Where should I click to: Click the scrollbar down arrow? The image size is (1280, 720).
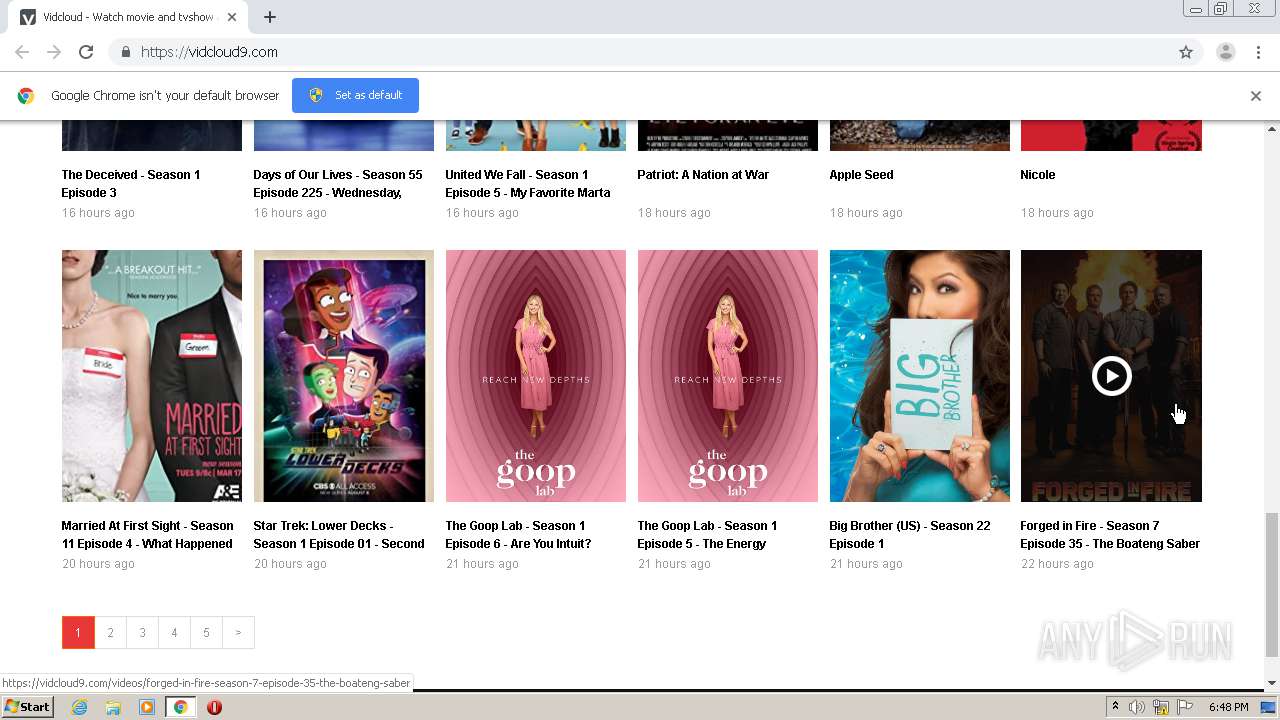1272,683
